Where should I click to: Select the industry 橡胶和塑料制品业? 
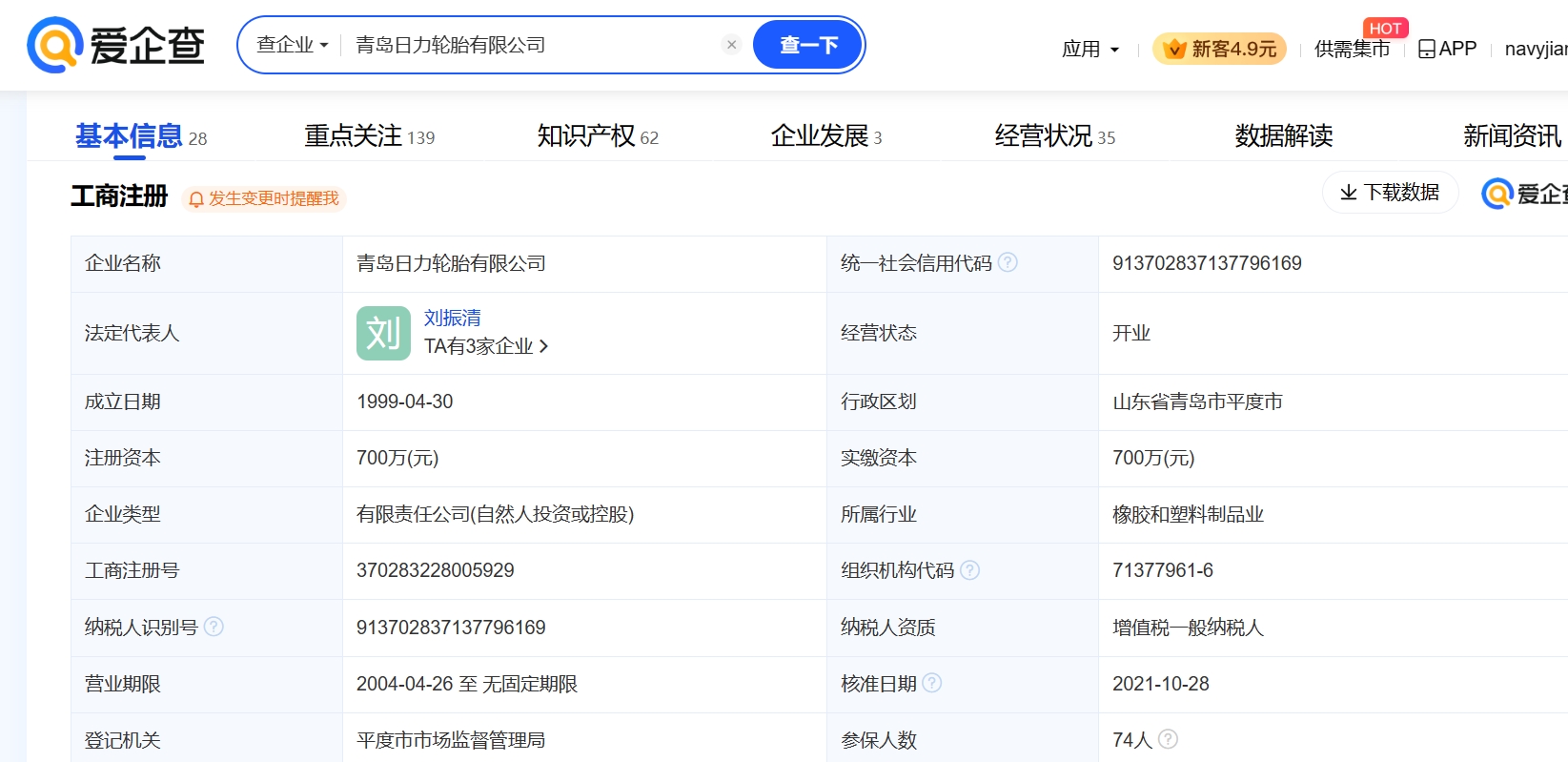click(x=1188, y=514)
